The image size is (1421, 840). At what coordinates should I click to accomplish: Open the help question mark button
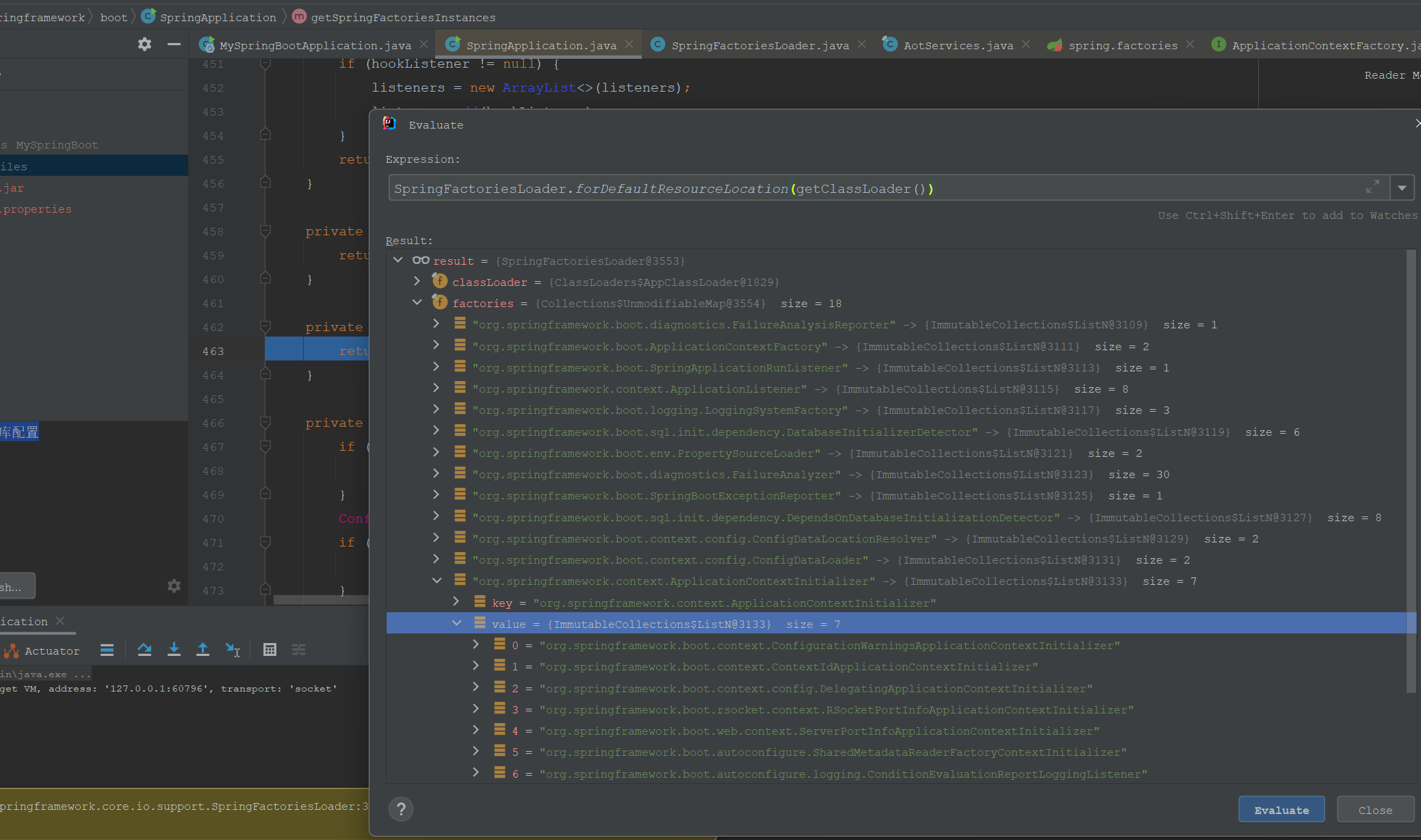pyautogui.click(x=401, y=809)
